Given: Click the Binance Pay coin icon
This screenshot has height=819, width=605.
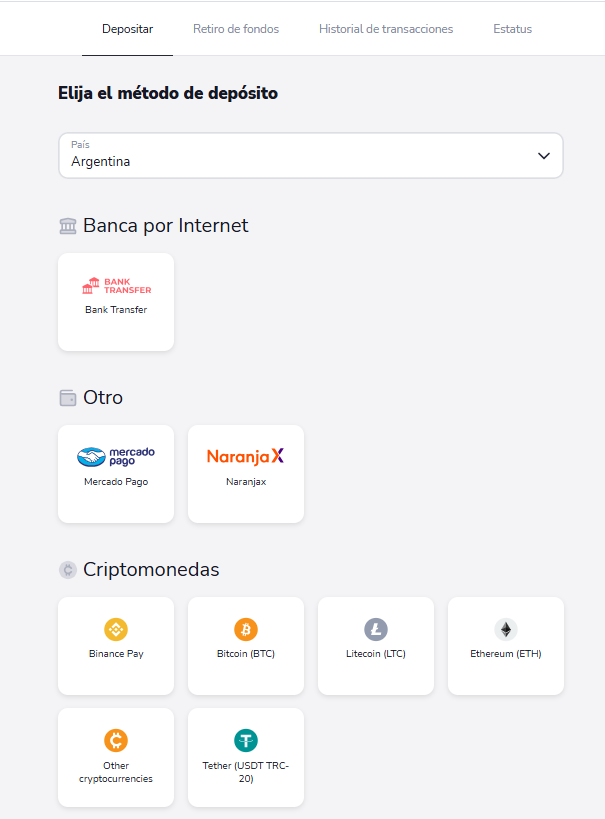Looking at the screenshot, I should tap(116, 629).
